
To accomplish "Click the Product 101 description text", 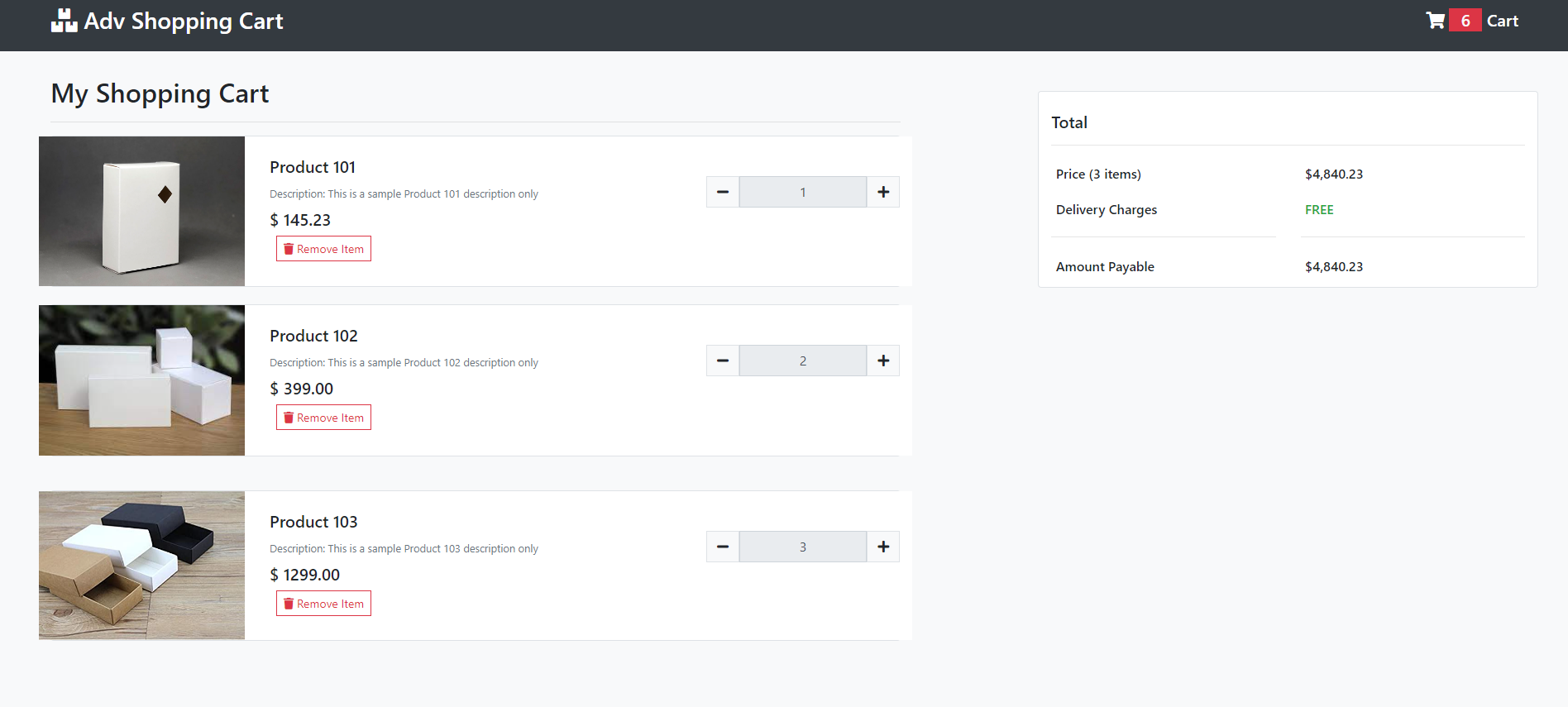I will point(404,193).
